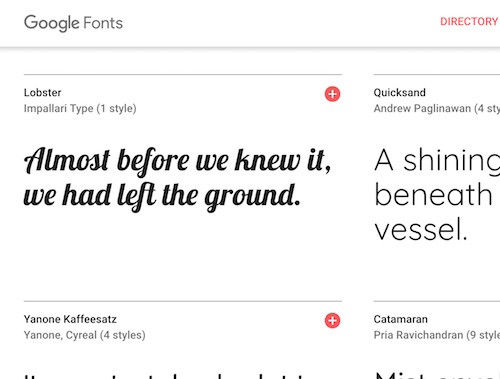The height and width of the screenshot is (379, 500).
Task: Open the Catamaran font title
Action: [x=400, y=319]
